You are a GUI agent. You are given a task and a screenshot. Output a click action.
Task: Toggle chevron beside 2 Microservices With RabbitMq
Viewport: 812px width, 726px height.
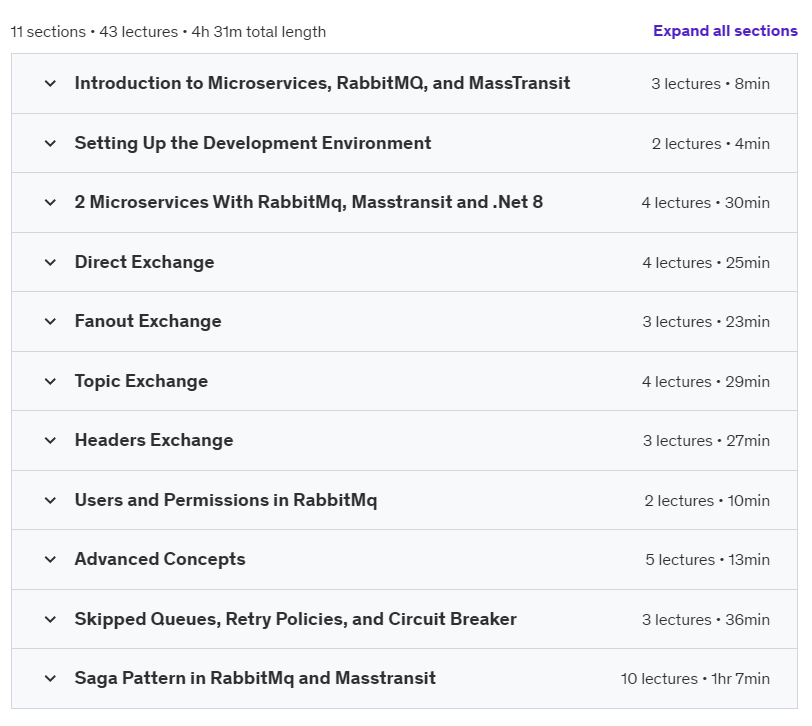(x=50, y=202)
